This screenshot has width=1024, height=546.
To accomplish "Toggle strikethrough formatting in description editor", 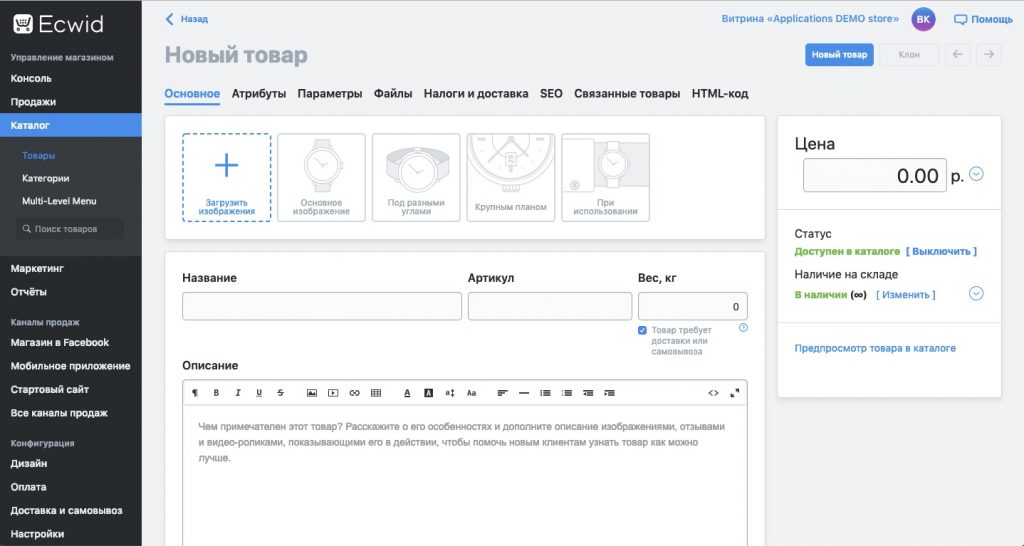I will coord(281,393).
